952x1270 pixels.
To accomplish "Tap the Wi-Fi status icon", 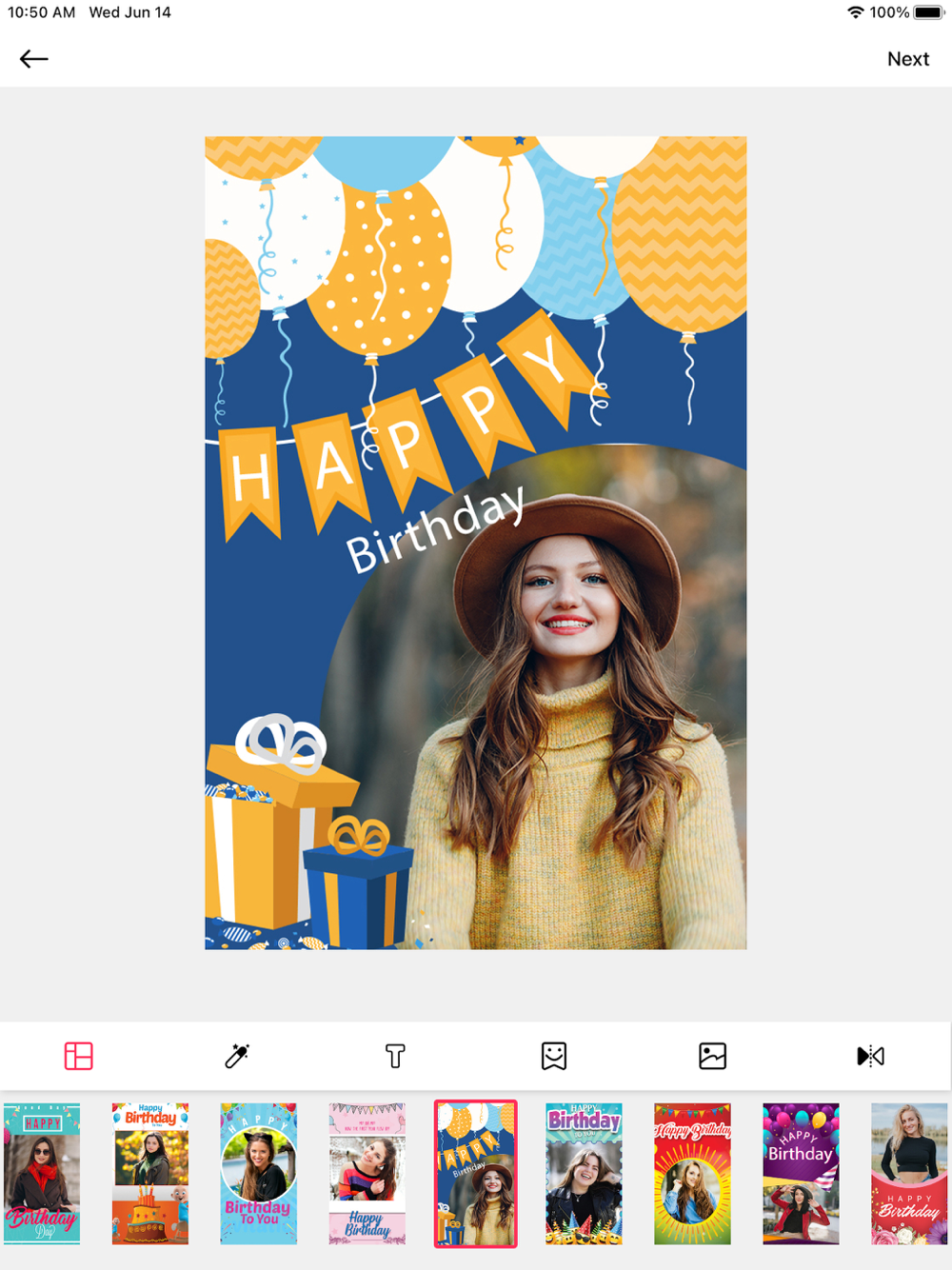I will pyautogui.click(x=856, y=12).
